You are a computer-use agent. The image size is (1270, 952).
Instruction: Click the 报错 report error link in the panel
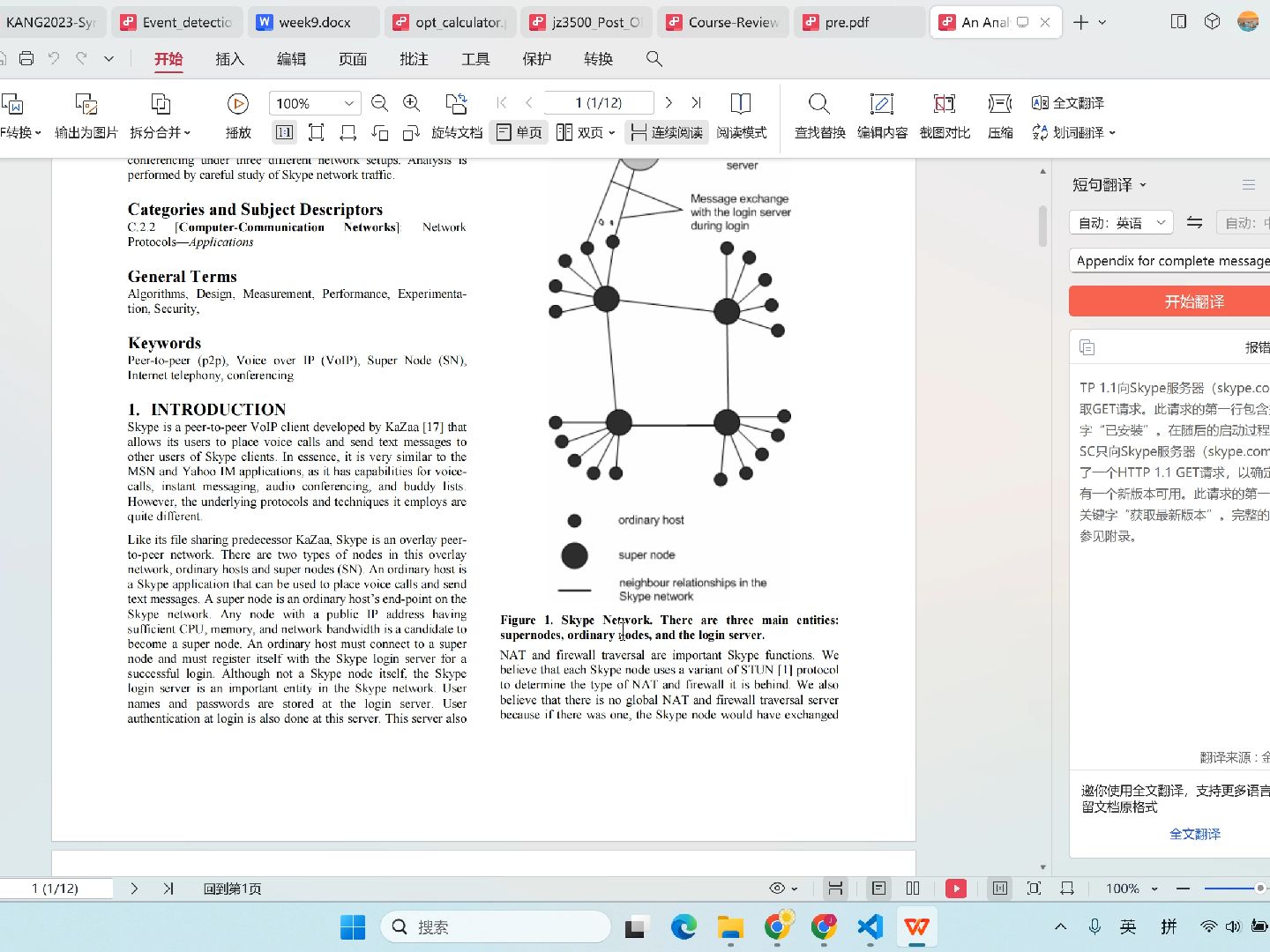(x=1257, y=347)
